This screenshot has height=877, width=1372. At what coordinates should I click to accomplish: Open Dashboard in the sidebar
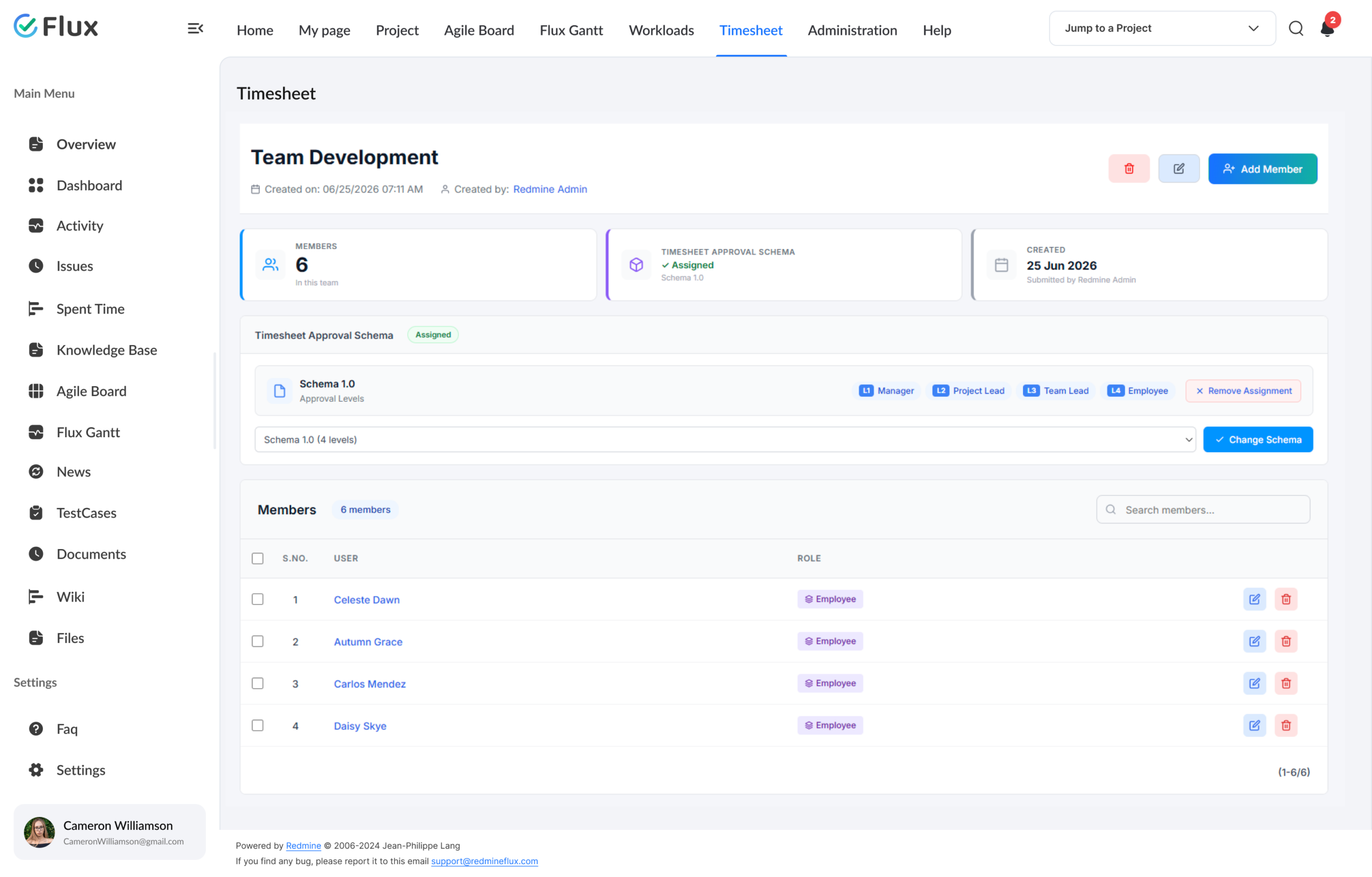75,185
